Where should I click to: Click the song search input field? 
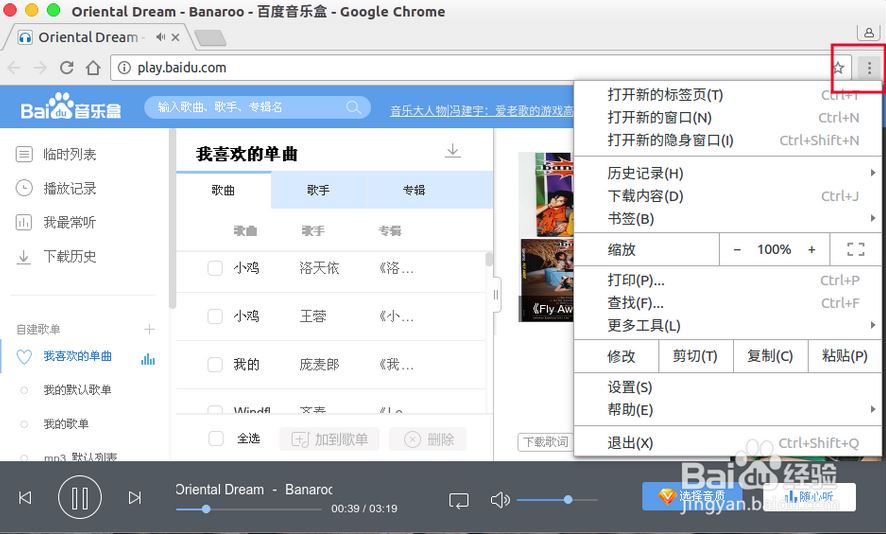pos(249,107)
